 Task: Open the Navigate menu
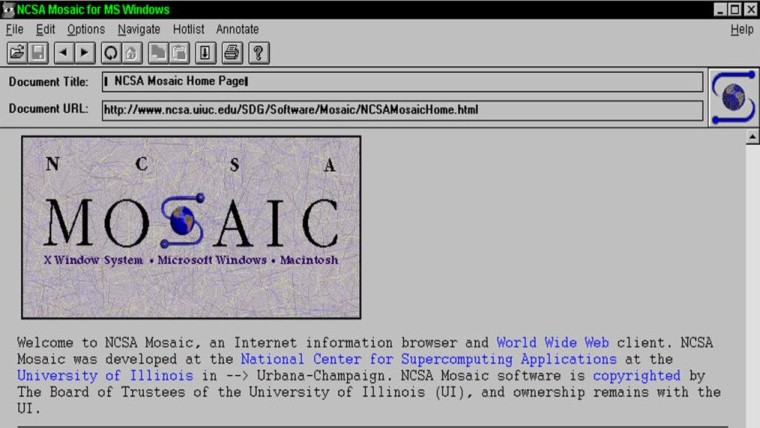click(x=138, y=29)
